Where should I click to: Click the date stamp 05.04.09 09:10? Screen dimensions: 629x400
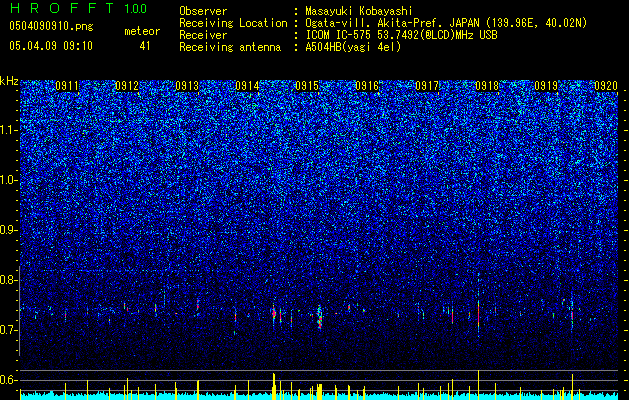51,46
